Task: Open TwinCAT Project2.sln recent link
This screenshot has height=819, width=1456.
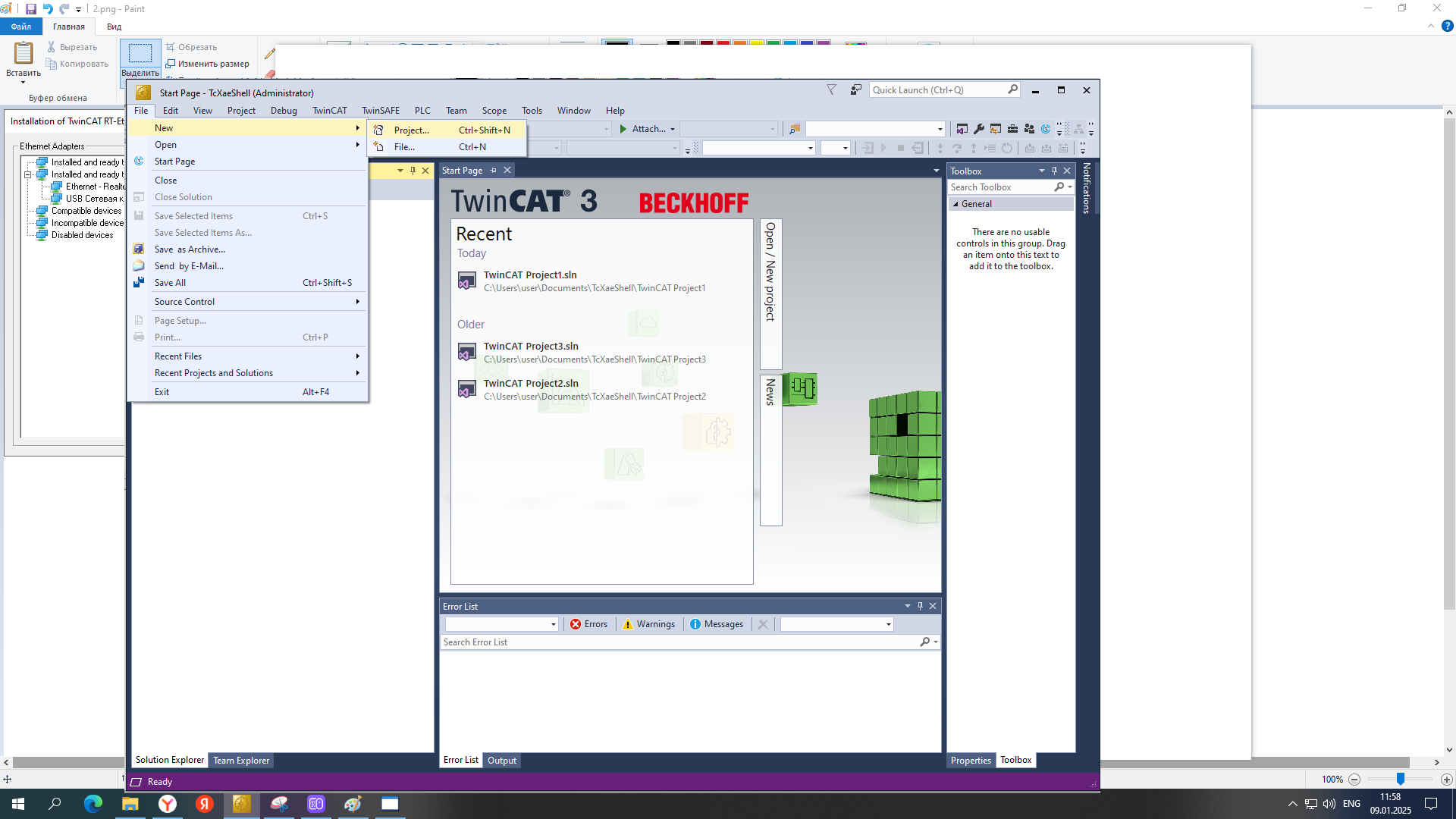Action: [x=531, y=383]
